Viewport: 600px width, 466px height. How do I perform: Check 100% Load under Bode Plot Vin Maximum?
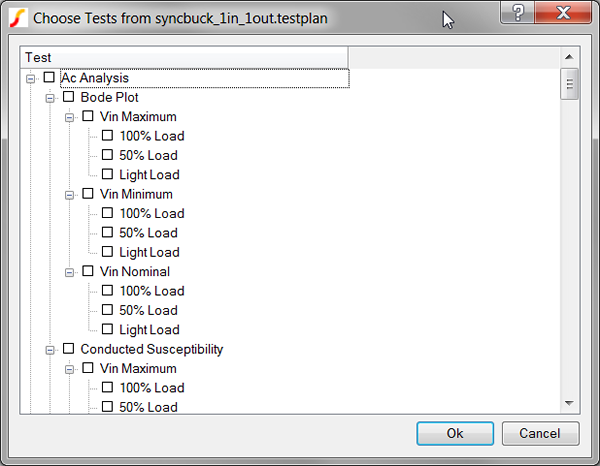(x=108, y=135)
